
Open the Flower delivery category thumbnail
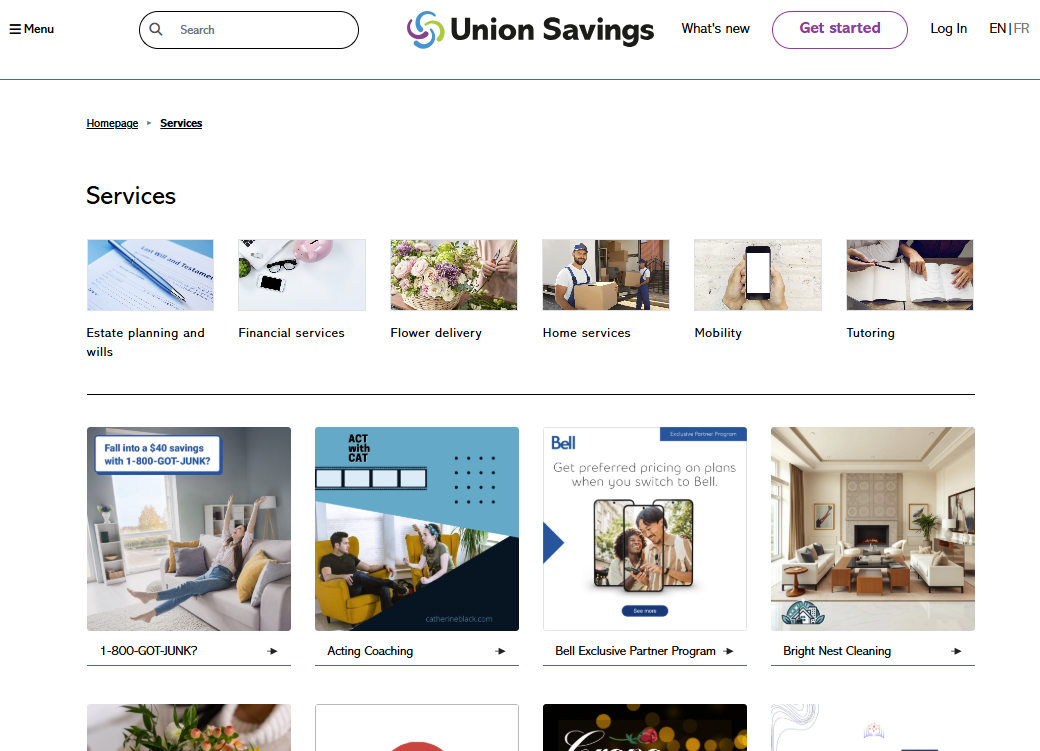tap(454, 275)
